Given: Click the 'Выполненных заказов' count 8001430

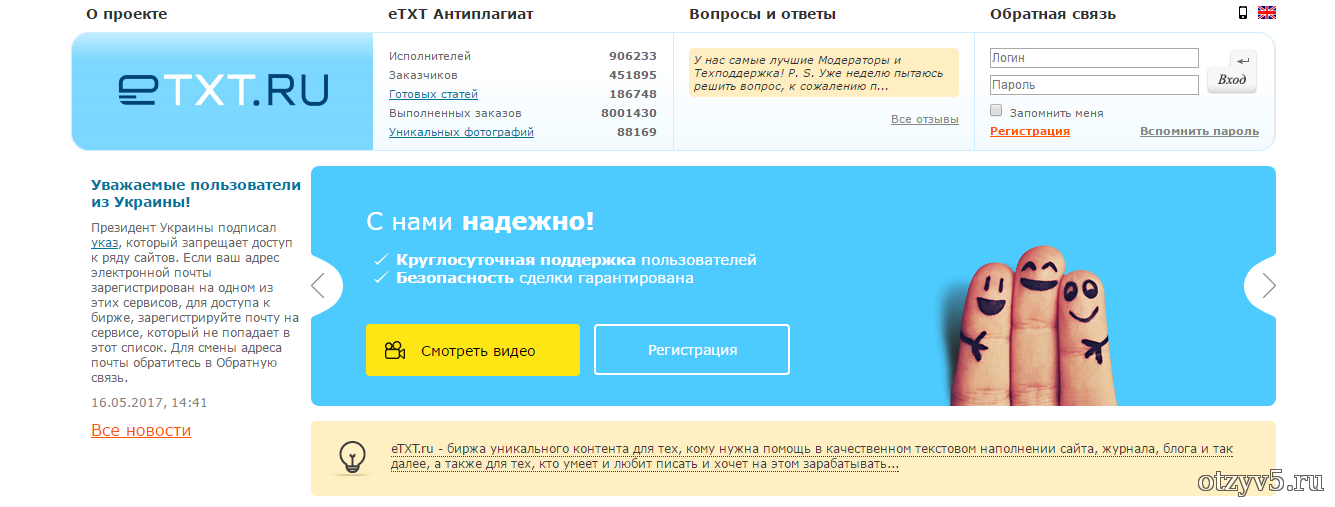Looking at the screenshot, I should coord(629,113).
